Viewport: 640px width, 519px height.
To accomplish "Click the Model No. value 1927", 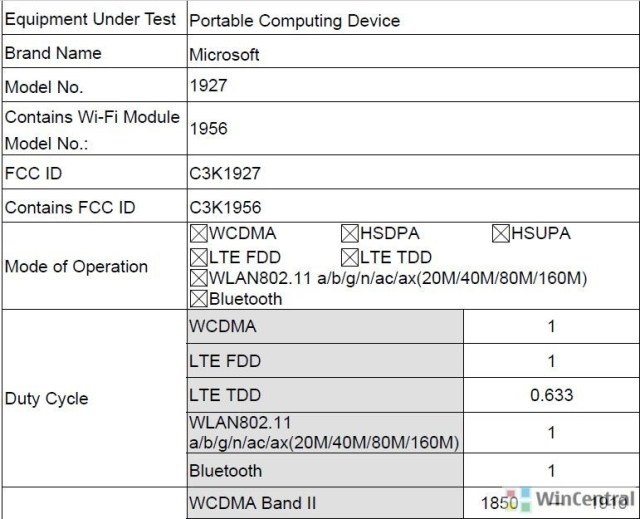I will [x=209, y=85].
